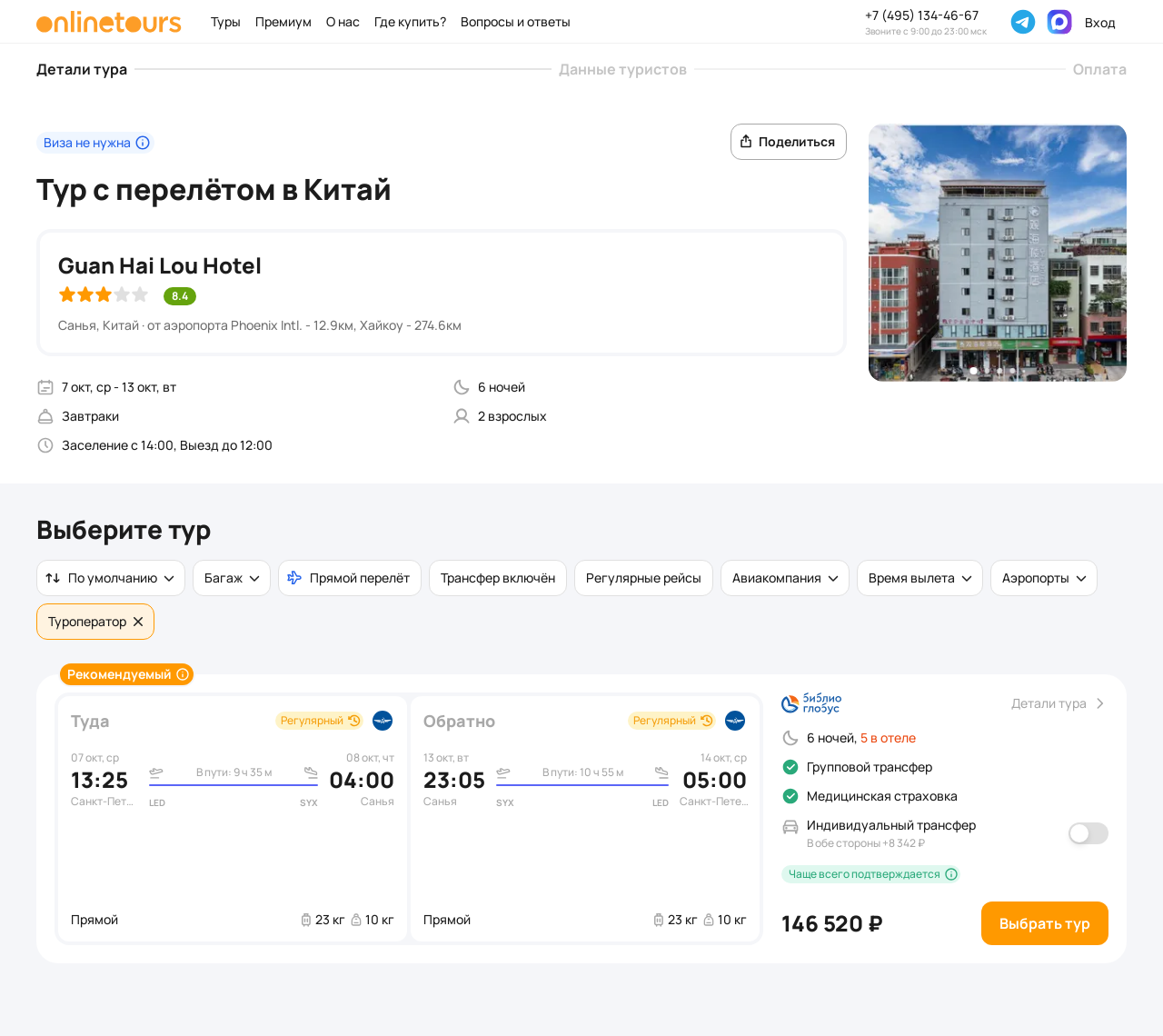
Task: Open the Туры menu item
Action: click(225, 22)
